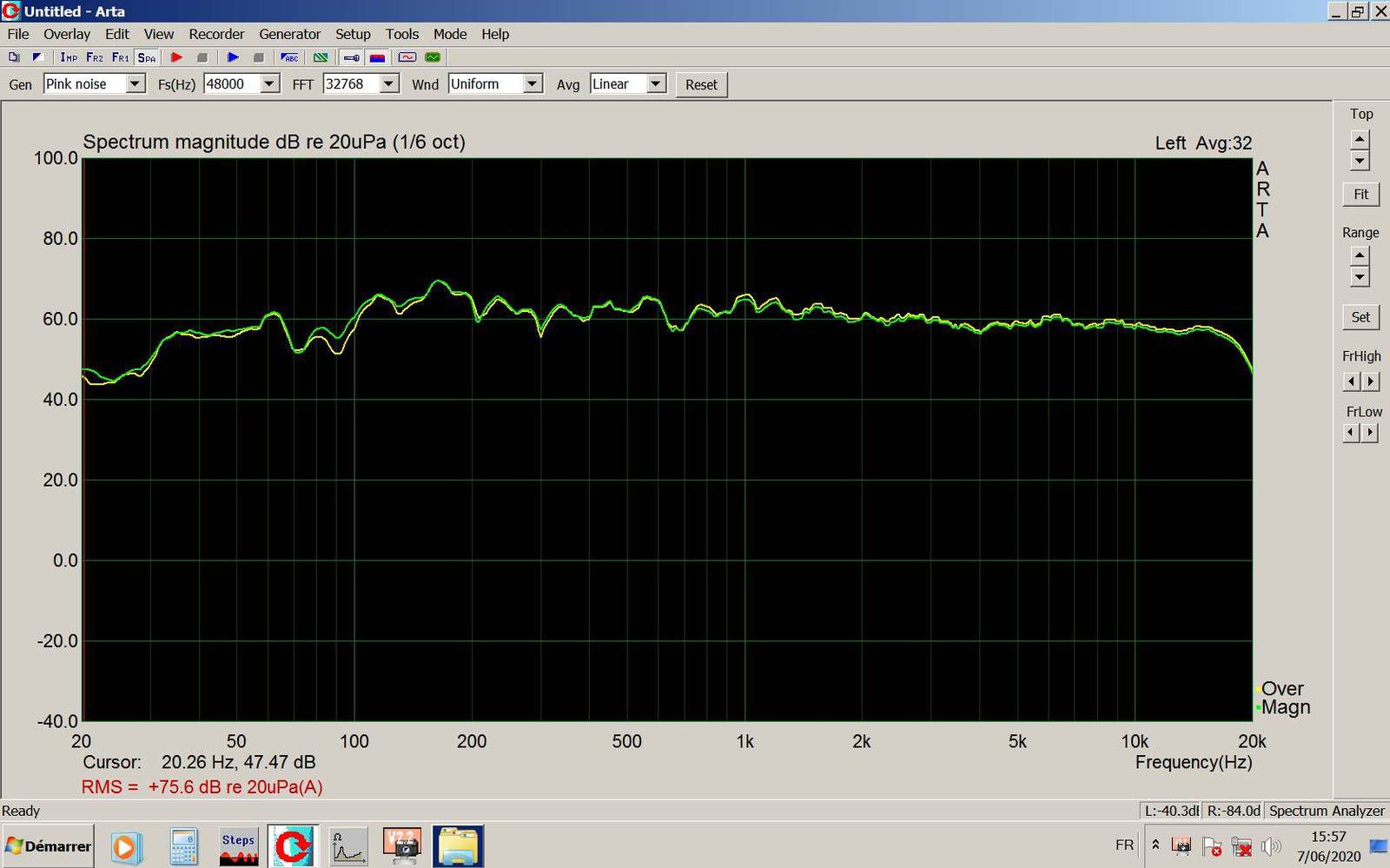Viewport: 1390px width, 868px height.
Task: Open the FFT 32768 size dropdown
Action: coord(389,83)
